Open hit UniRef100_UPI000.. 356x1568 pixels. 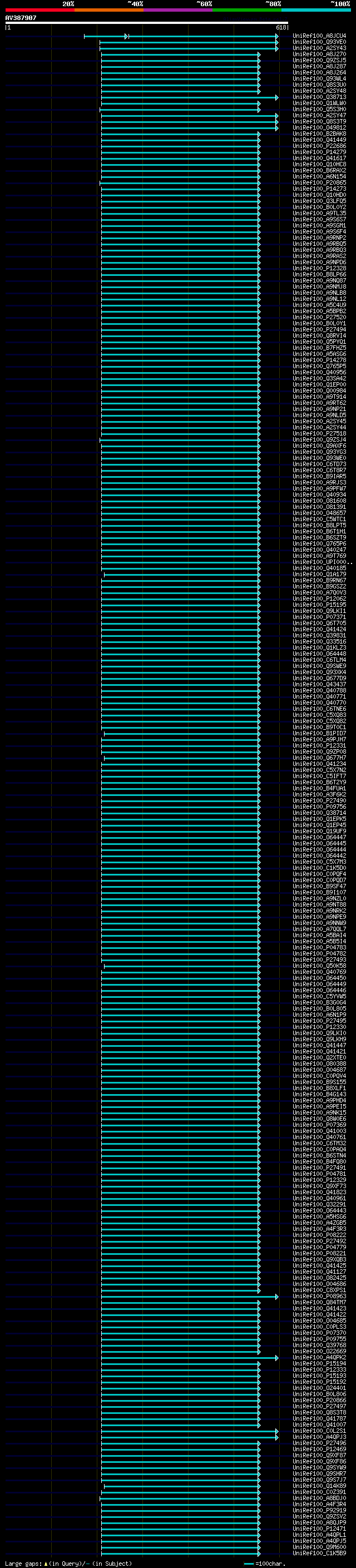point(322,562)
